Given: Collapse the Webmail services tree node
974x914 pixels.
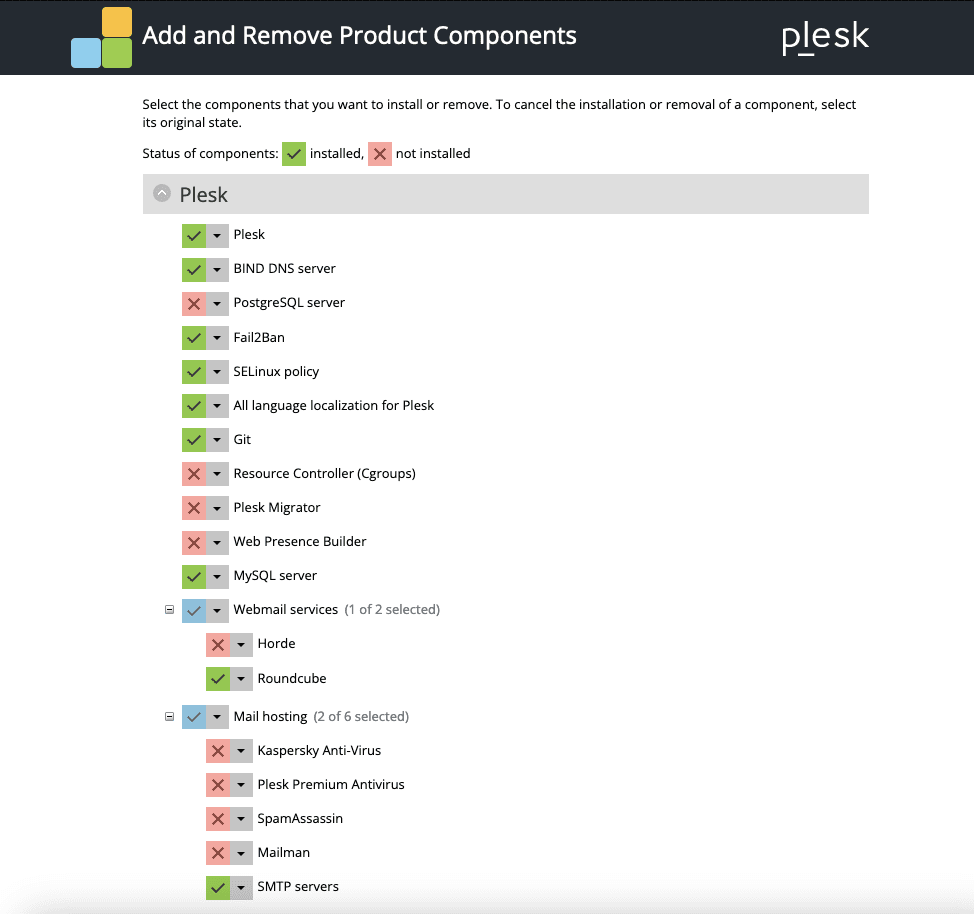Looking at the screenshot, I should [170, 609].
